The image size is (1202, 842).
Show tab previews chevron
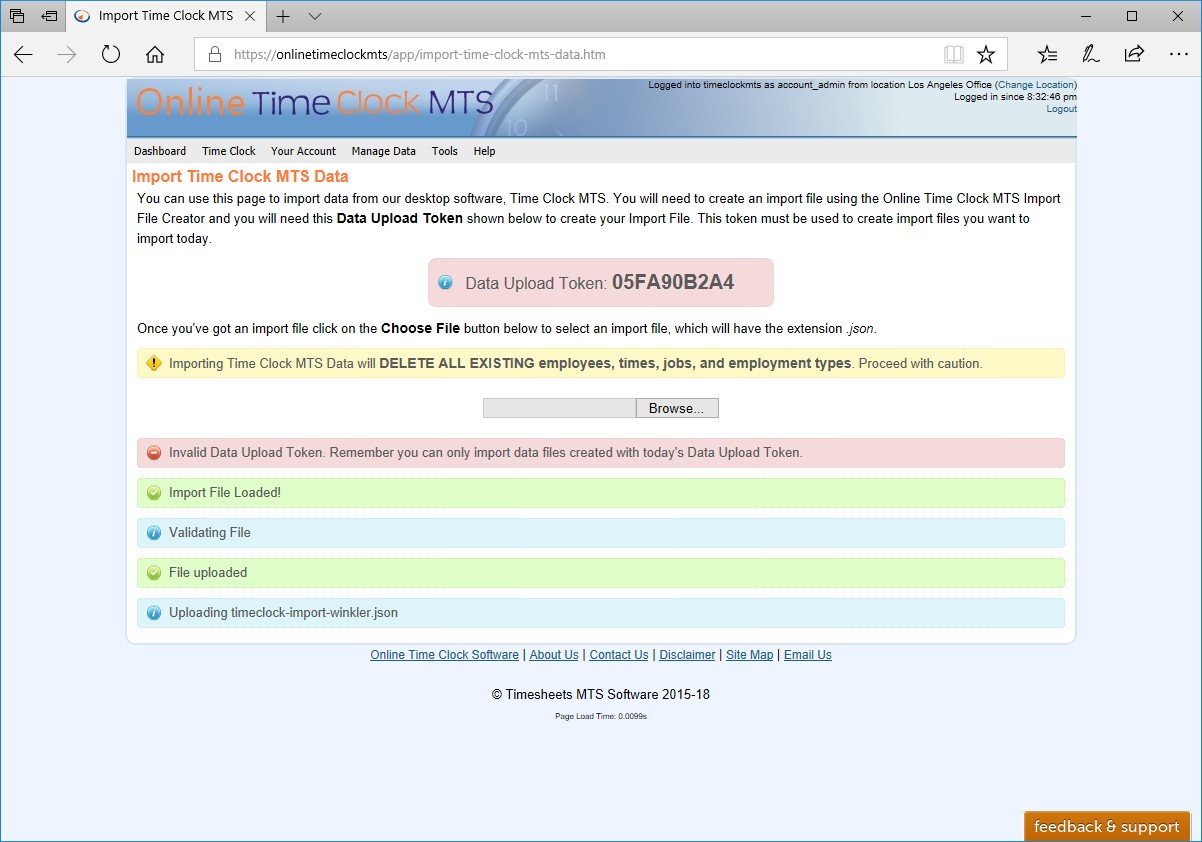coord(315,16)
